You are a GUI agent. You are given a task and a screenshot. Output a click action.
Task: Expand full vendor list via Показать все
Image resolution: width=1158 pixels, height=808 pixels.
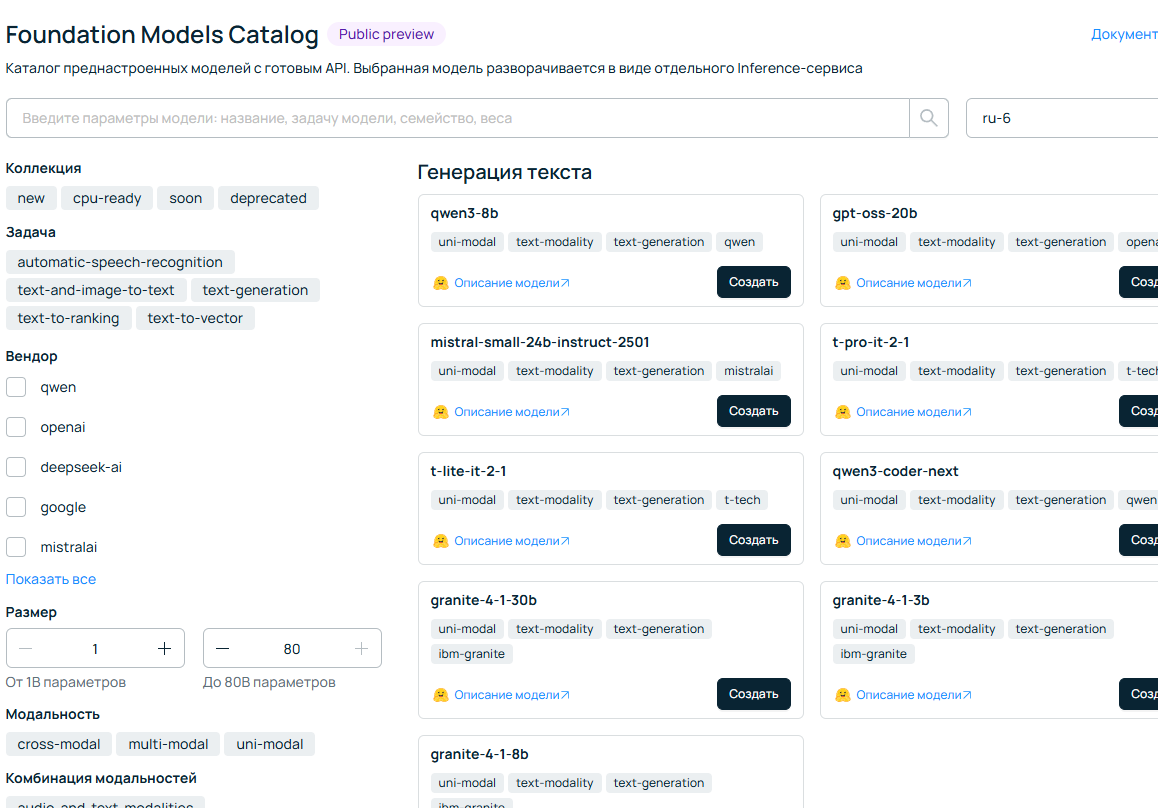pyautogui.click(x=51, y=579)
